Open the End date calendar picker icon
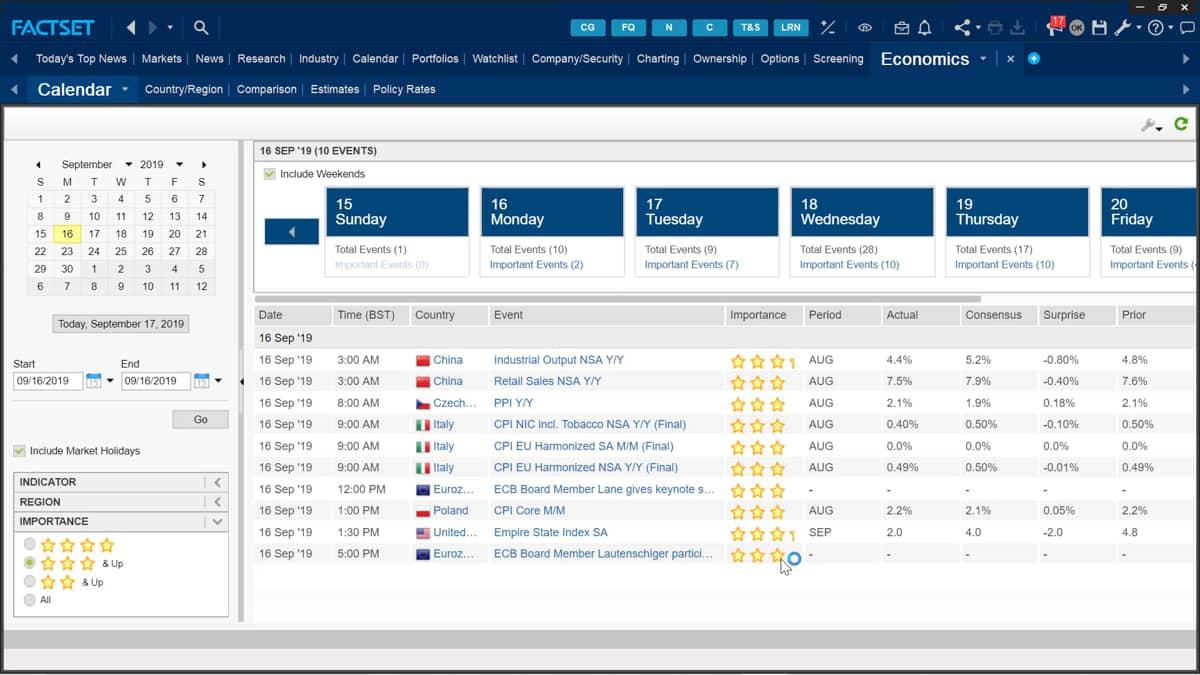 201,380
